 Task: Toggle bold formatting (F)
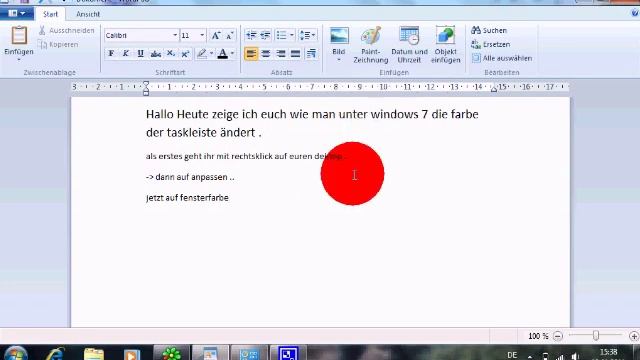[x=111, y=53]
